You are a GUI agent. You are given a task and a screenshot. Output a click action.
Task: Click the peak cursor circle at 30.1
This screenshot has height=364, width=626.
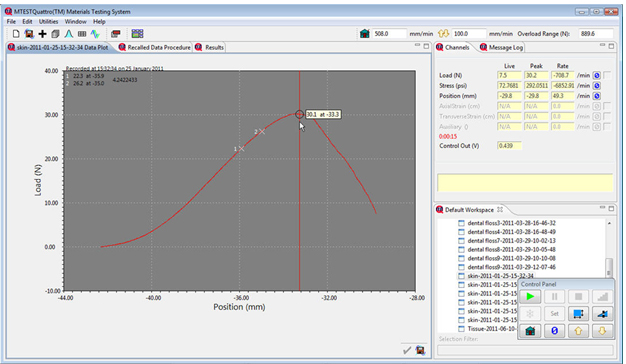click(x=299, y=115)
